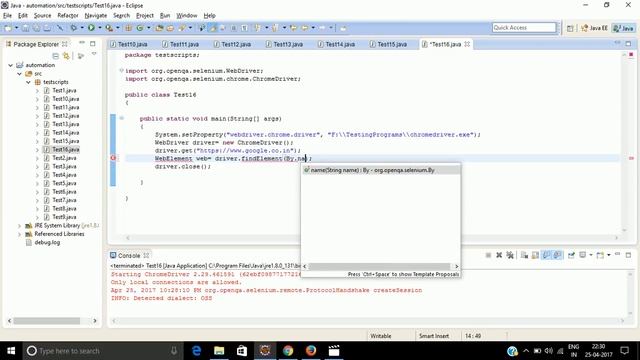Switch to Java EE perspective
The height and width of the screenshot is (360, 640).
pyautogui.click(x=594, y=28)
